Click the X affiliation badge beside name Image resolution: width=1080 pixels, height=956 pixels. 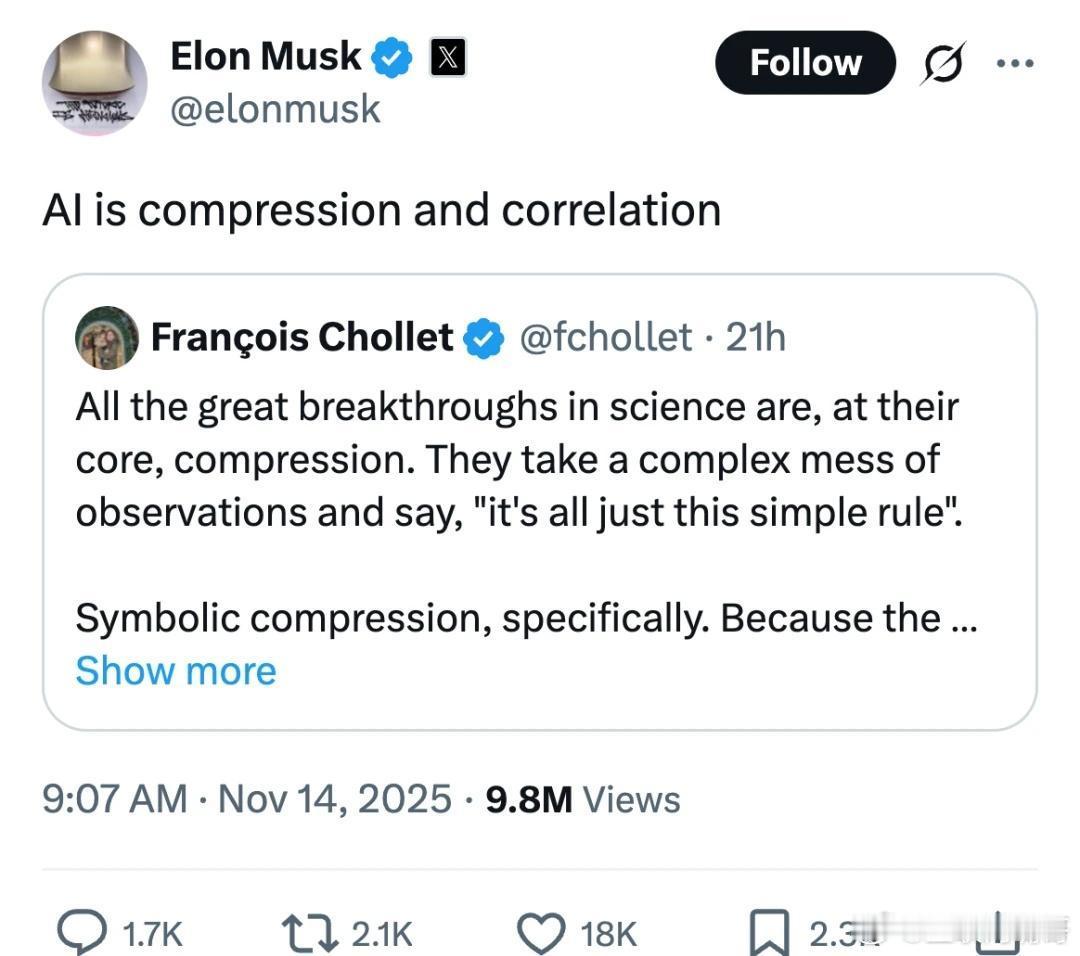[446, 59]
